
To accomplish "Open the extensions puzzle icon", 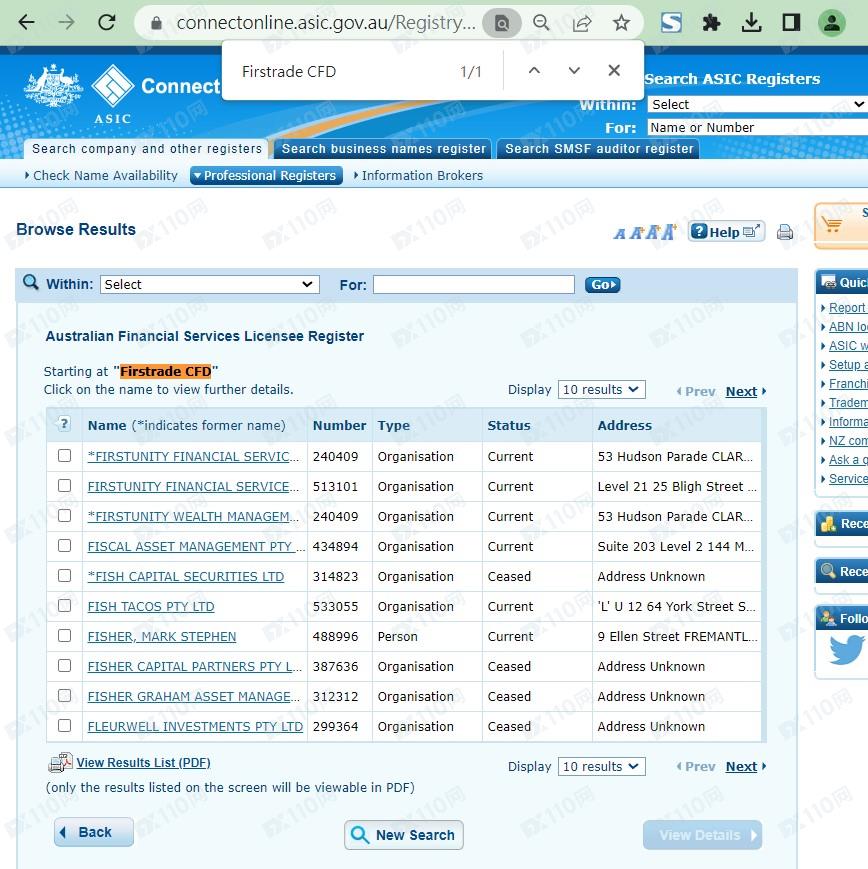I will pyautogui.click(x=711, y=23).
